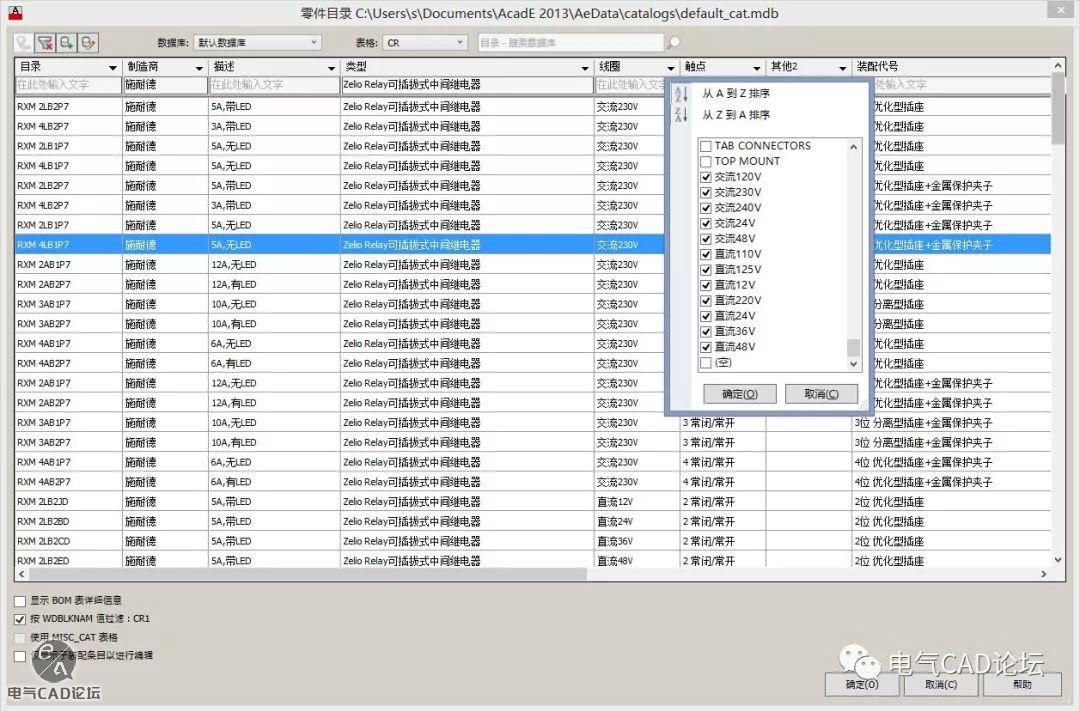Click the magnifier search icon
Screen dimensions: 1080x712
pyautogui.click(x=673, y=43)
